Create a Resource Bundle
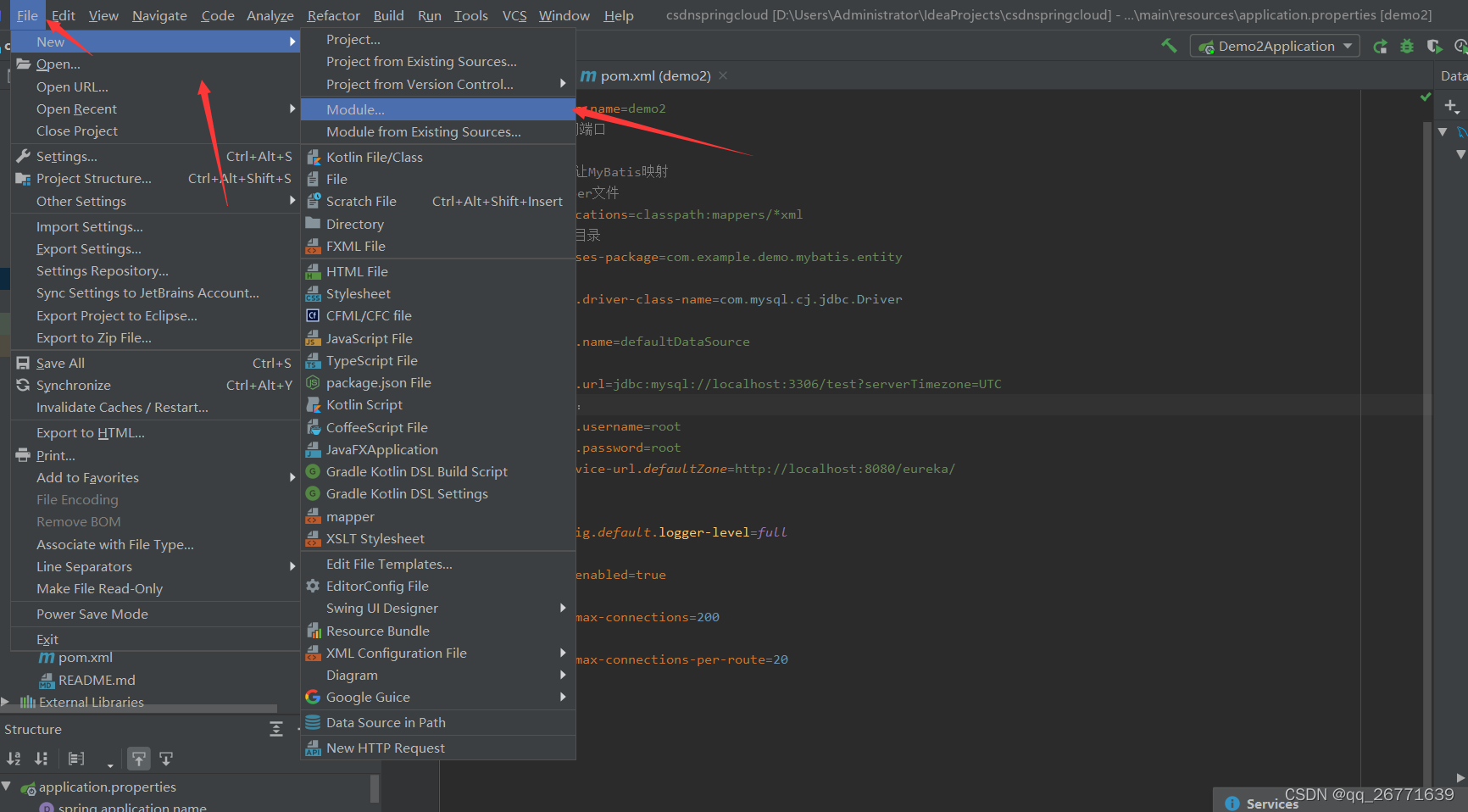 coord(438,631)
